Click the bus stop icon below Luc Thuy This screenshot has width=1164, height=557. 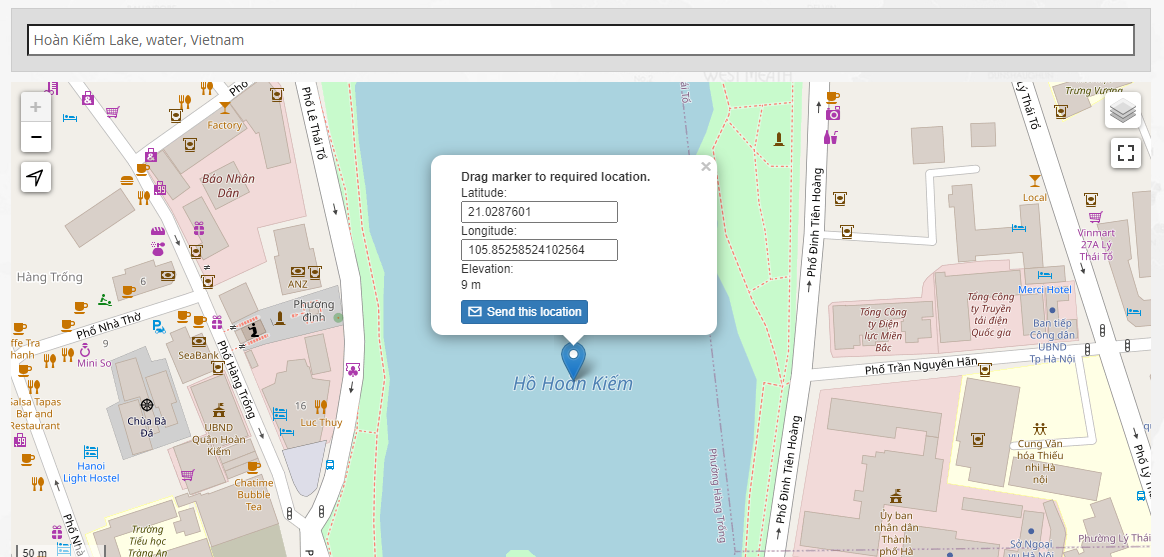[x=330, y=465]
